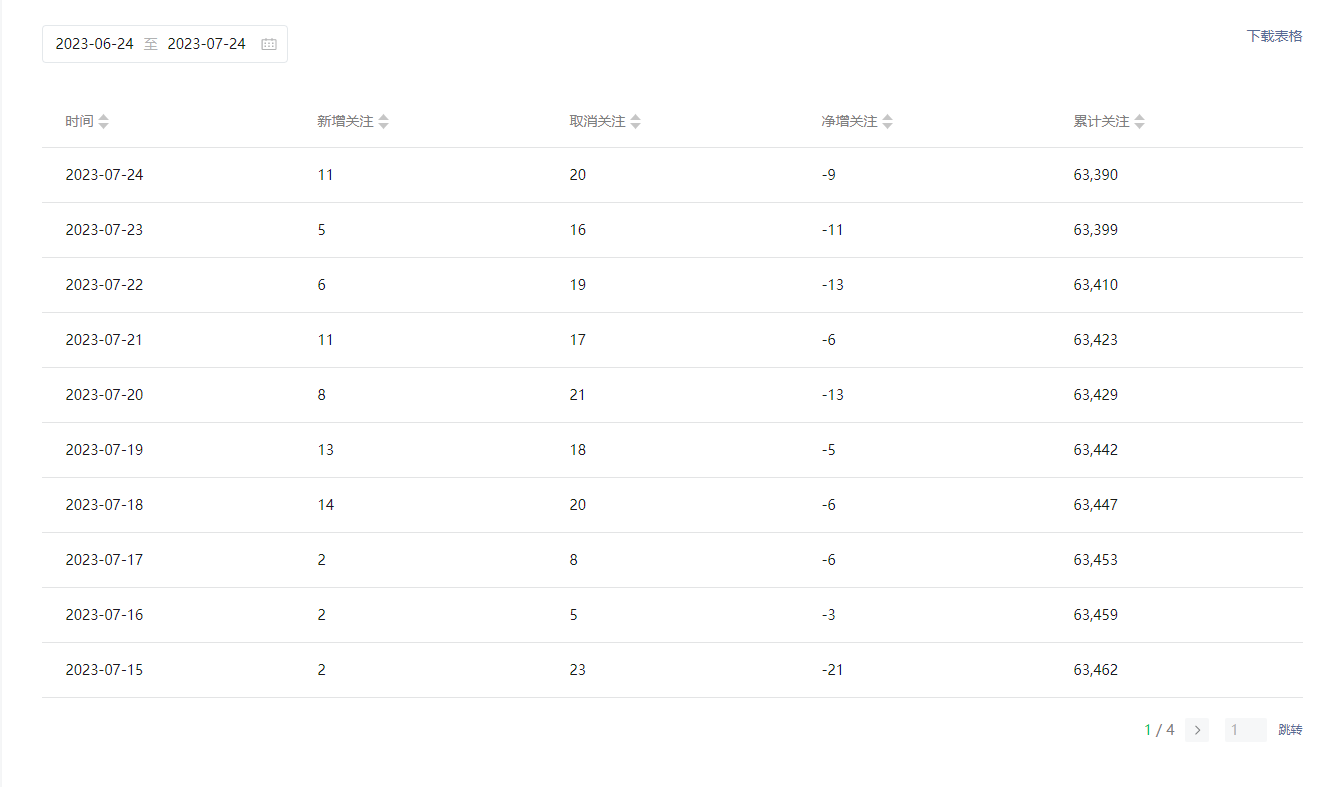Click net change -21 for 2023-07-15
1336x787 pixels.
point(832,670)
